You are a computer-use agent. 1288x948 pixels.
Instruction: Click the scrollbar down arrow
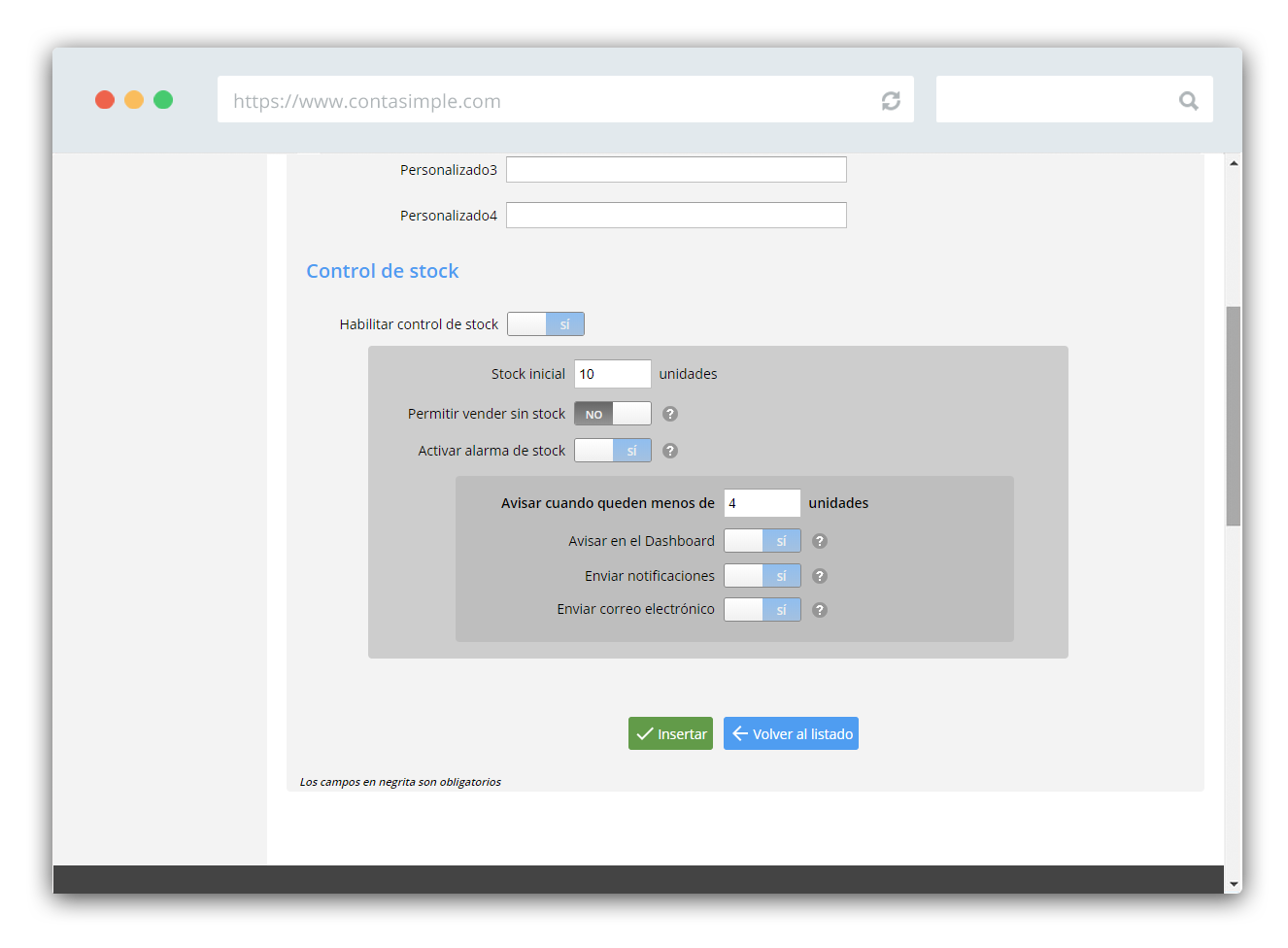point(1234,884)
